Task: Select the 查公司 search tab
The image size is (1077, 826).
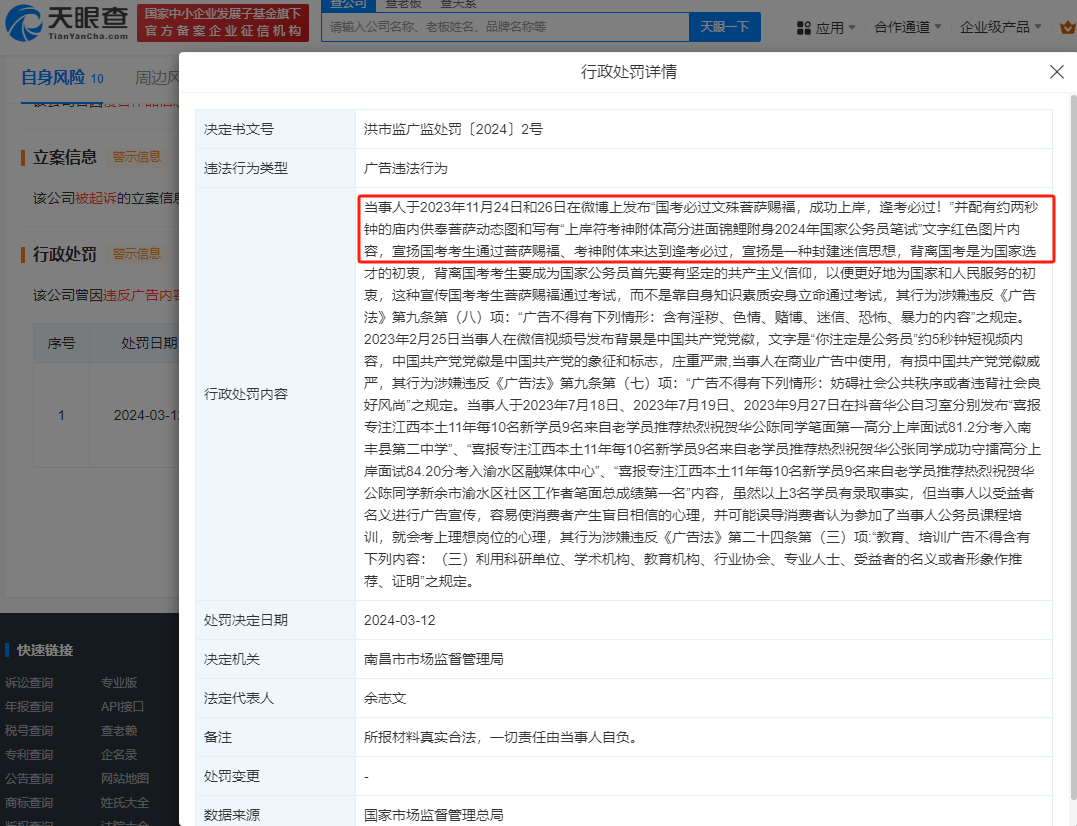Action: (x=348, y=4)
